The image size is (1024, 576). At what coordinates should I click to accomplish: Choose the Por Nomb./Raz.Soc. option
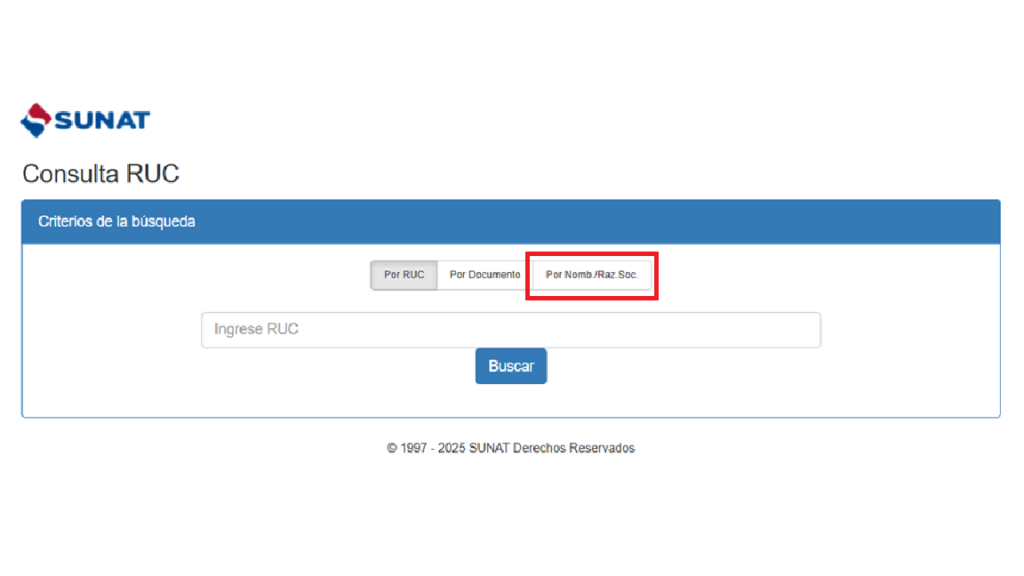point(591,275)
